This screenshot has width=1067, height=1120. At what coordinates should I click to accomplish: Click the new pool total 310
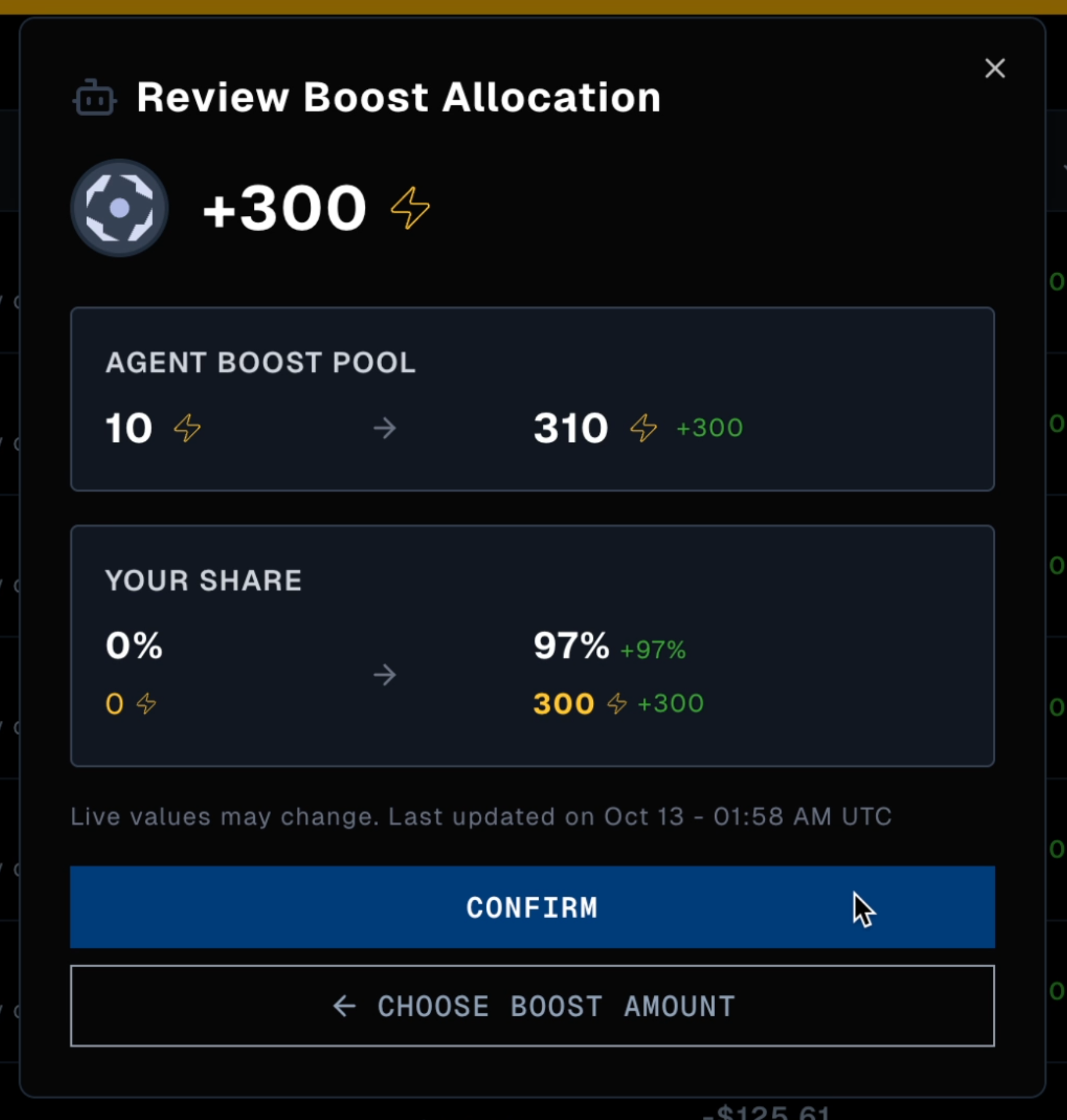click(571, 428)
